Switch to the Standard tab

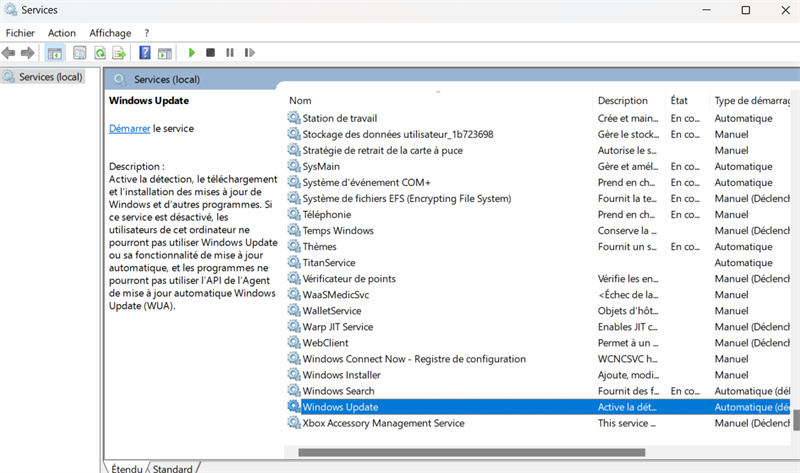tap(172, 468)
